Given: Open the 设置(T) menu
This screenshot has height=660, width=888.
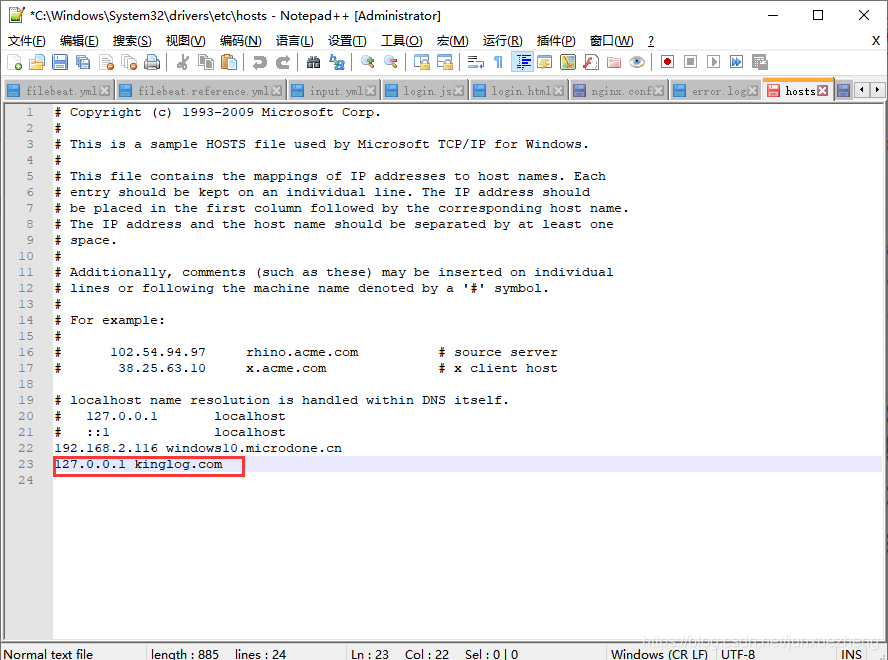Looking at the screenshot, I should 347,41.
